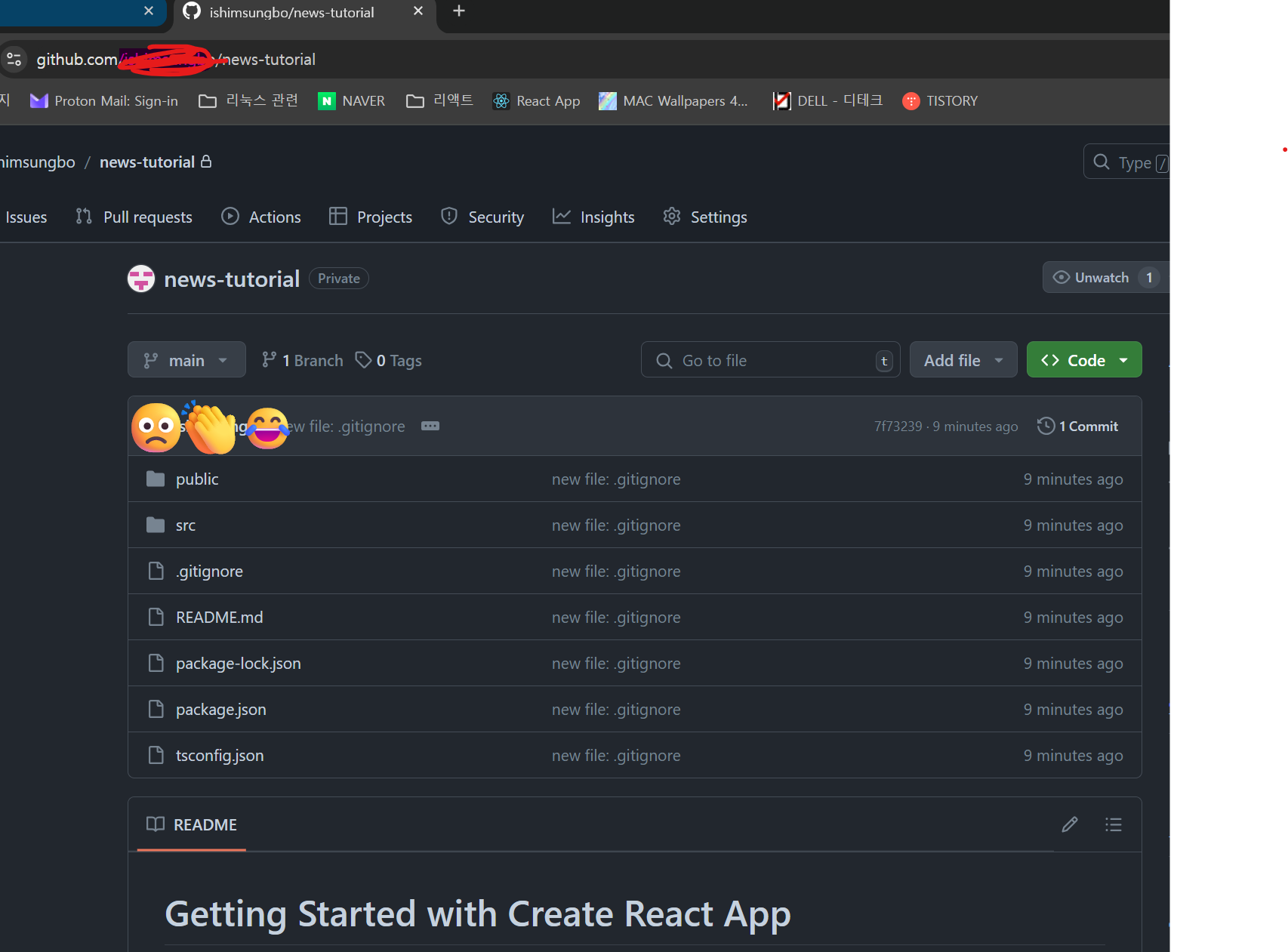Click the Go to file search box
The image size is (1288, 952).
pyautogui.click(x=771, y=360)
